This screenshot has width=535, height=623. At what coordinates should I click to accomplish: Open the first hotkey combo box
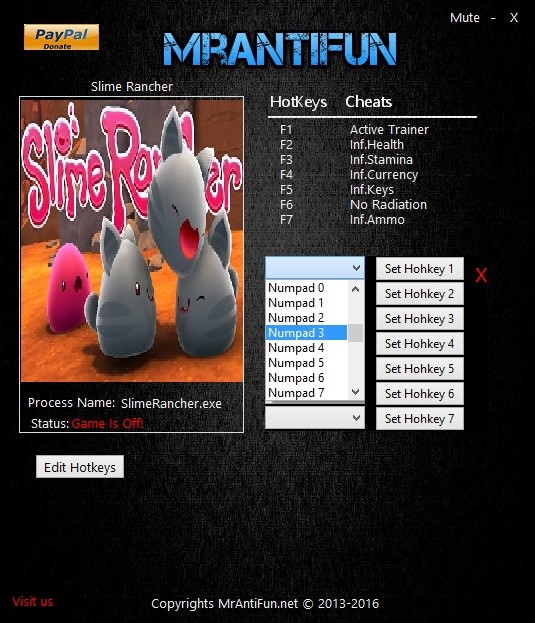[x=315, y=268]
